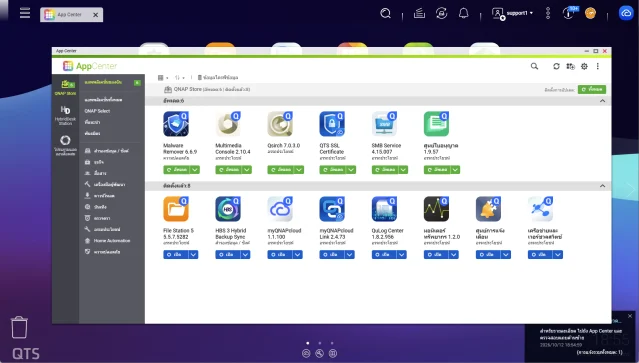Viewport: 639px width, 363px height.
Task: Collapse the installed apps section
Action: pyautogui.click(x=602, y=186)
